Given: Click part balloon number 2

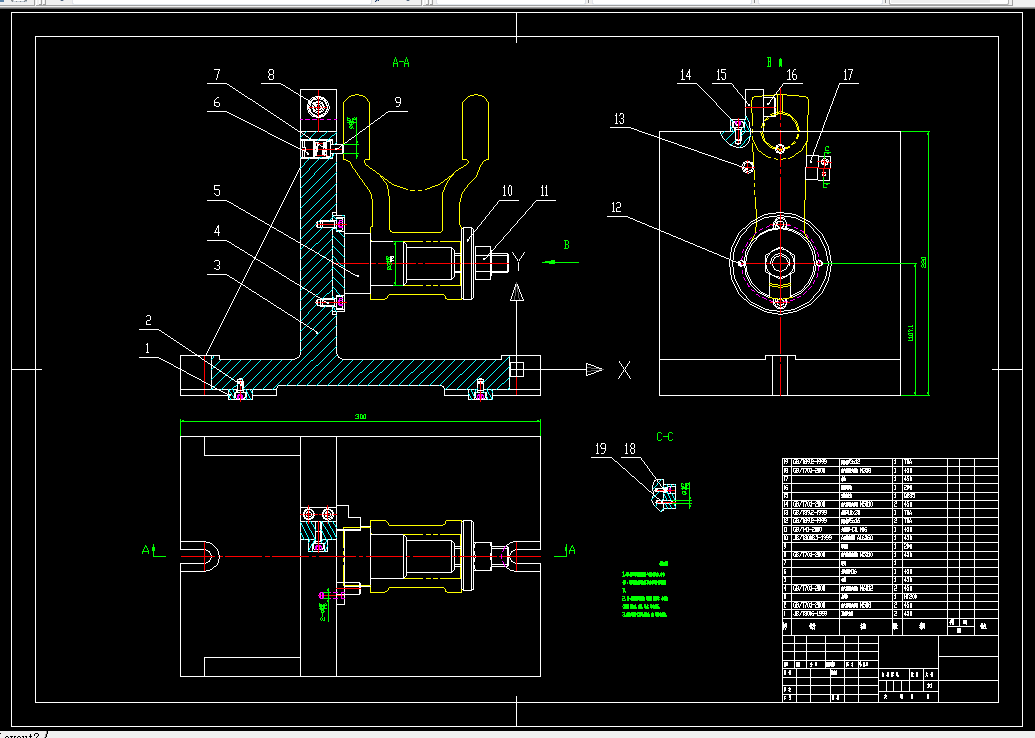Looking at the screenshot, I should click(149, 320).
